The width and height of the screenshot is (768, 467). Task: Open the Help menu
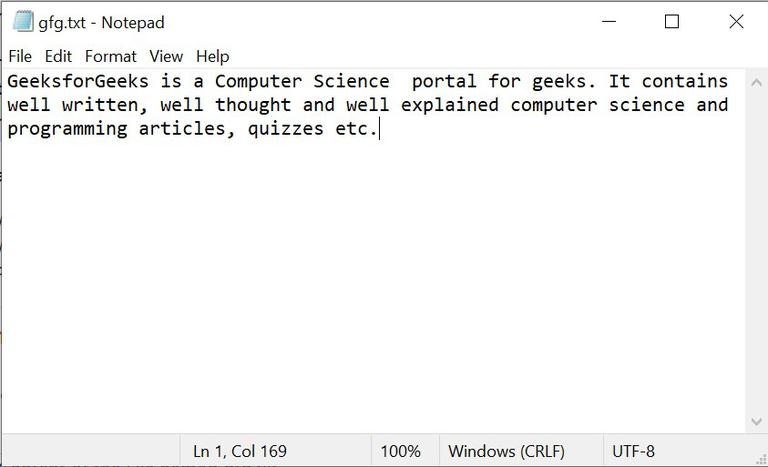[x=212, y=56]
